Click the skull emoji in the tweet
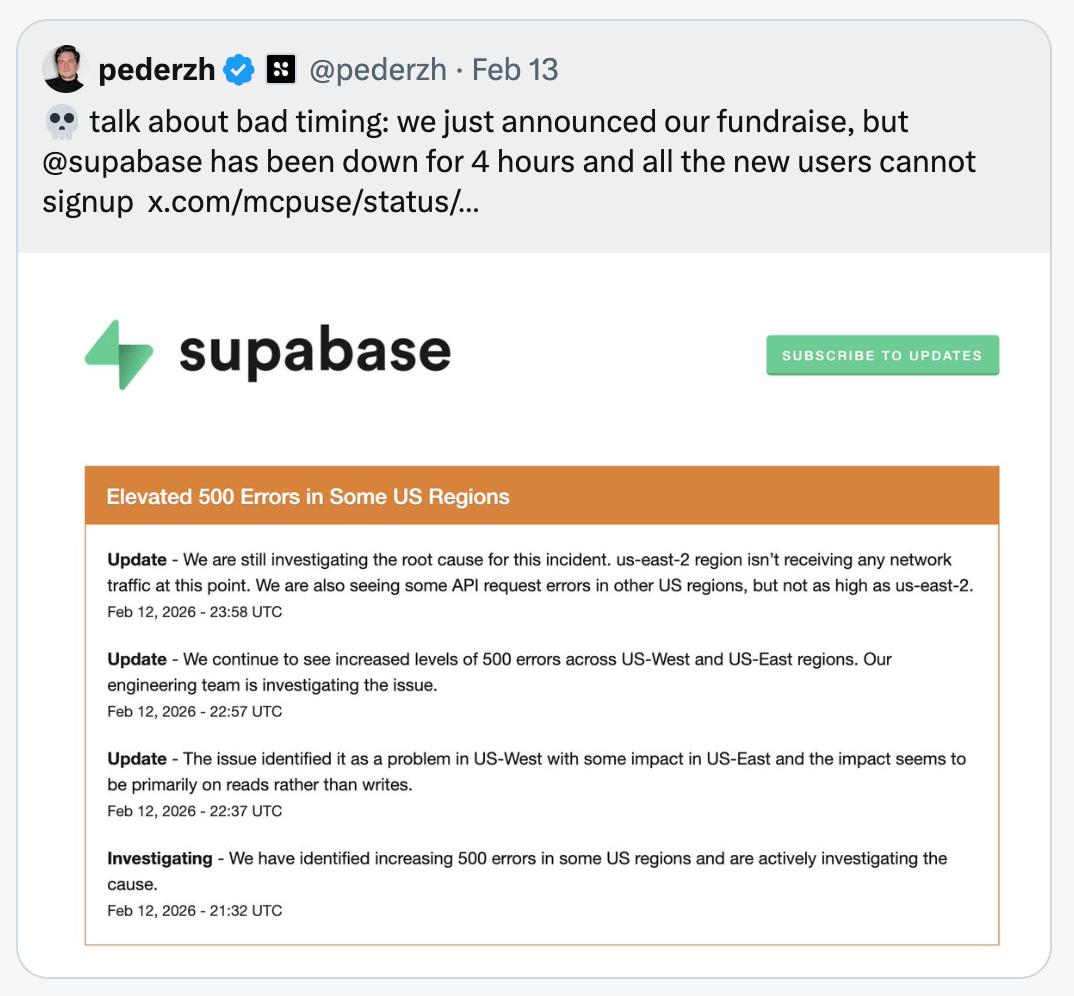1074x996 pixels. (x=61, y=123)
